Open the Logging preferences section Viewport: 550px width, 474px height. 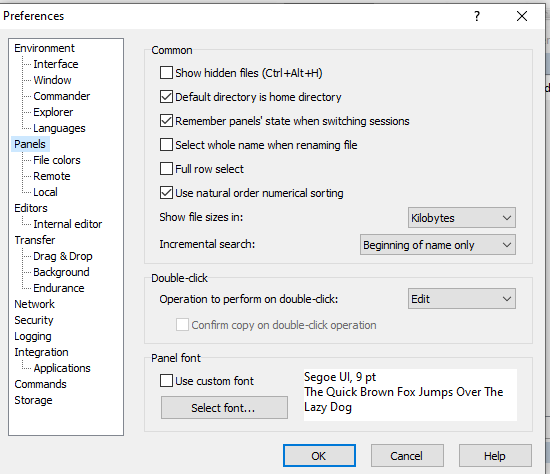pyautogui.click(x=33, y=336)
